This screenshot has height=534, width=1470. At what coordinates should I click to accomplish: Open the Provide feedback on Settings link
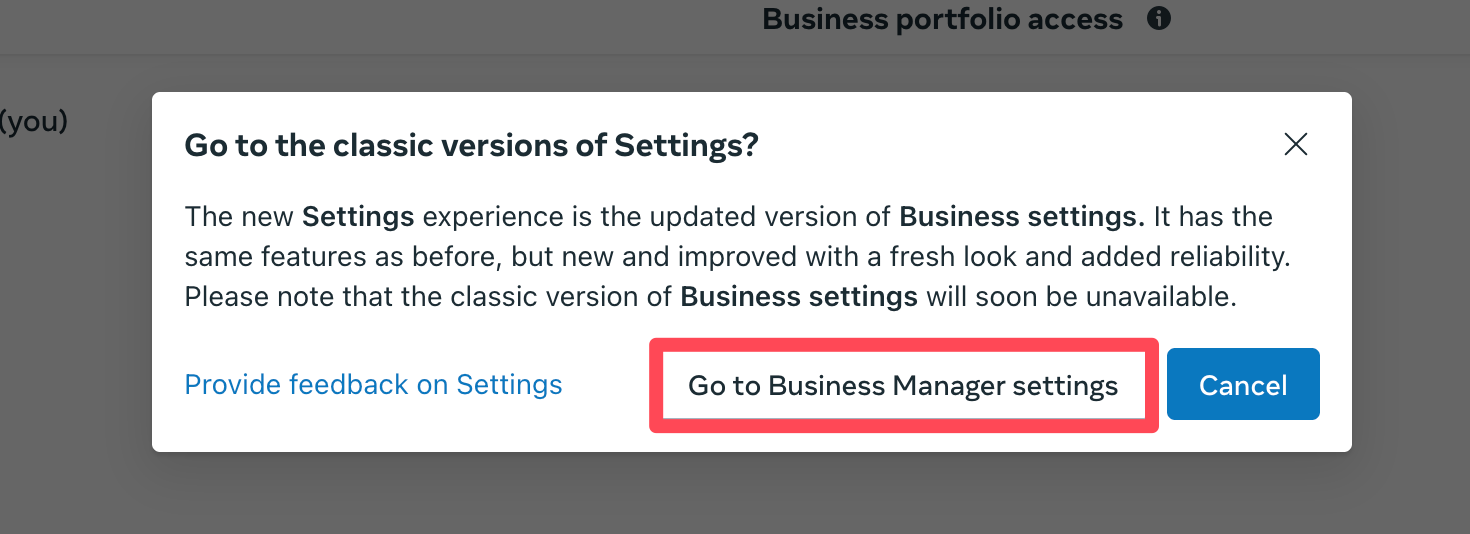(374, 385)
